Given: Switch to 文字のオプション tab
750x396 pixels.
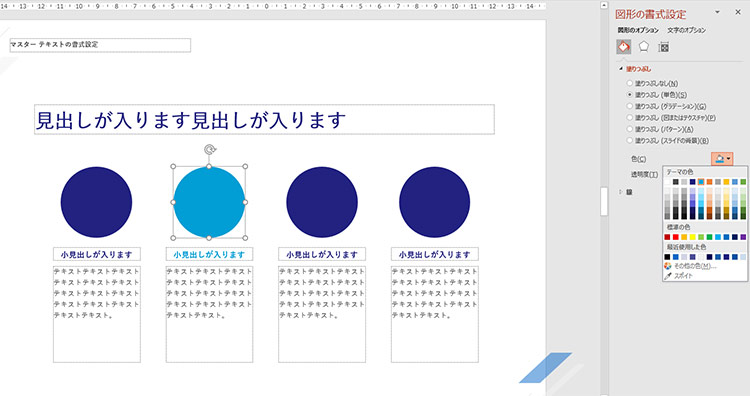Looking at the screenshot, I should (x=686, y=30).
